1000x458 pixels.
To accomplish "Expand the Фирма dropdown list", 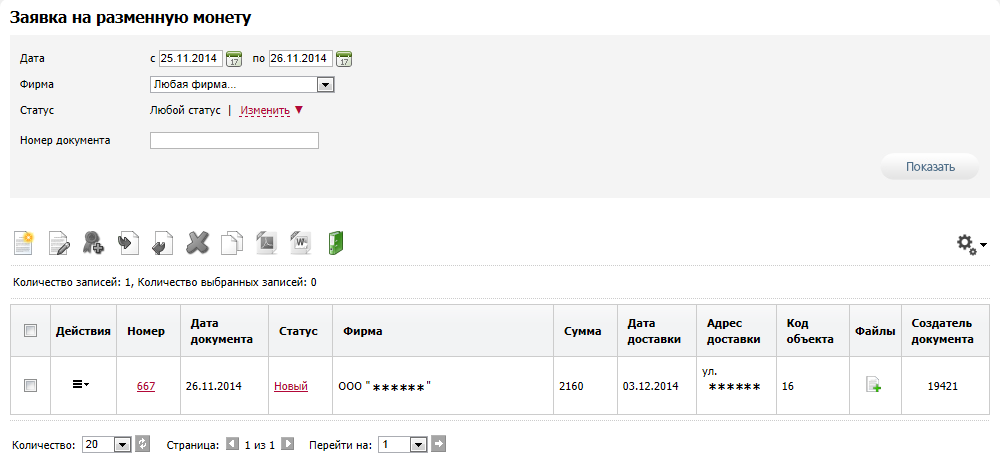I will (x=326, y=85).
